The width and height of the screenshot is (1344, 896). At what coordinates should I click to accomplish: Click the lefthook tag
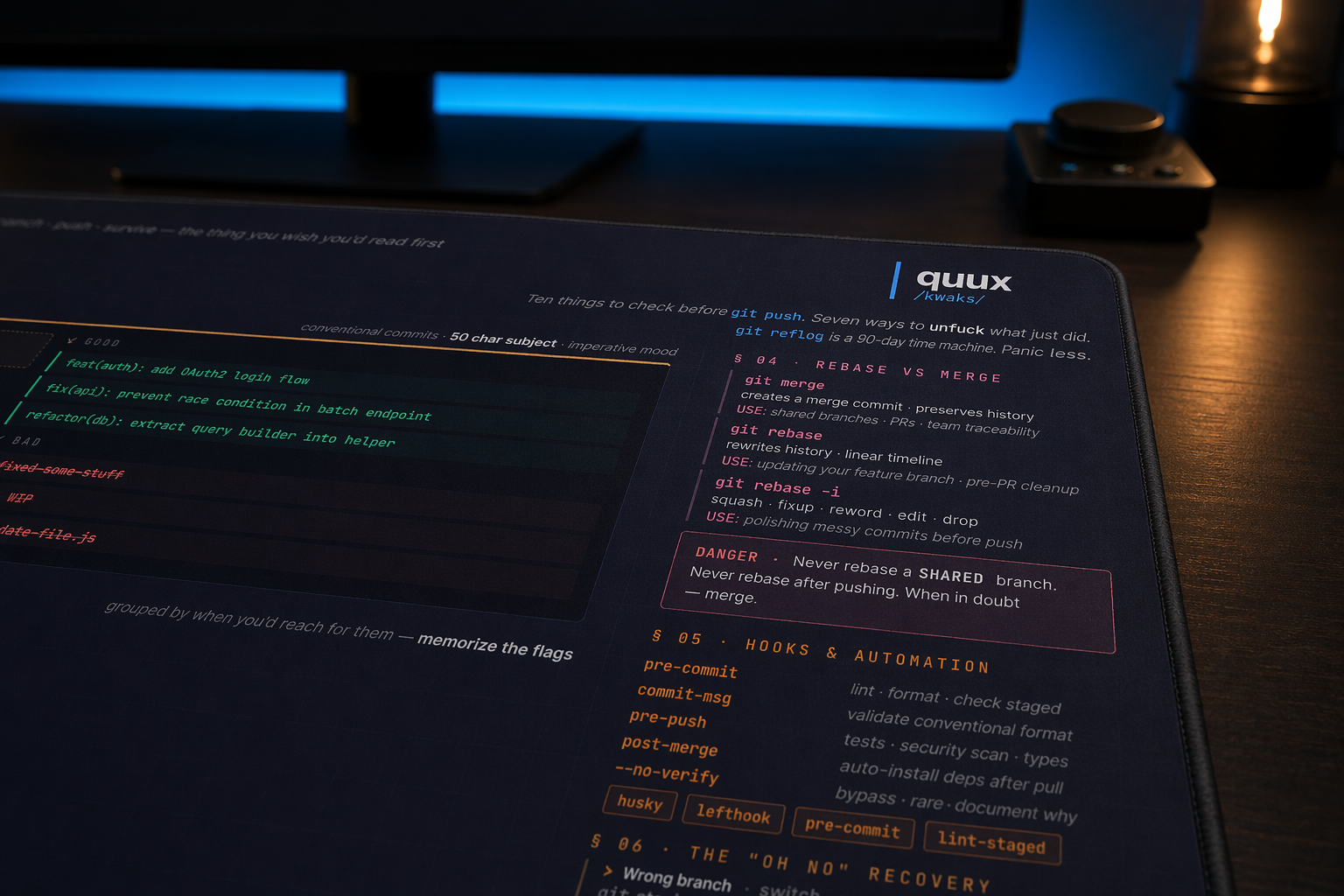pyautogui.click(x=733, y=815)
